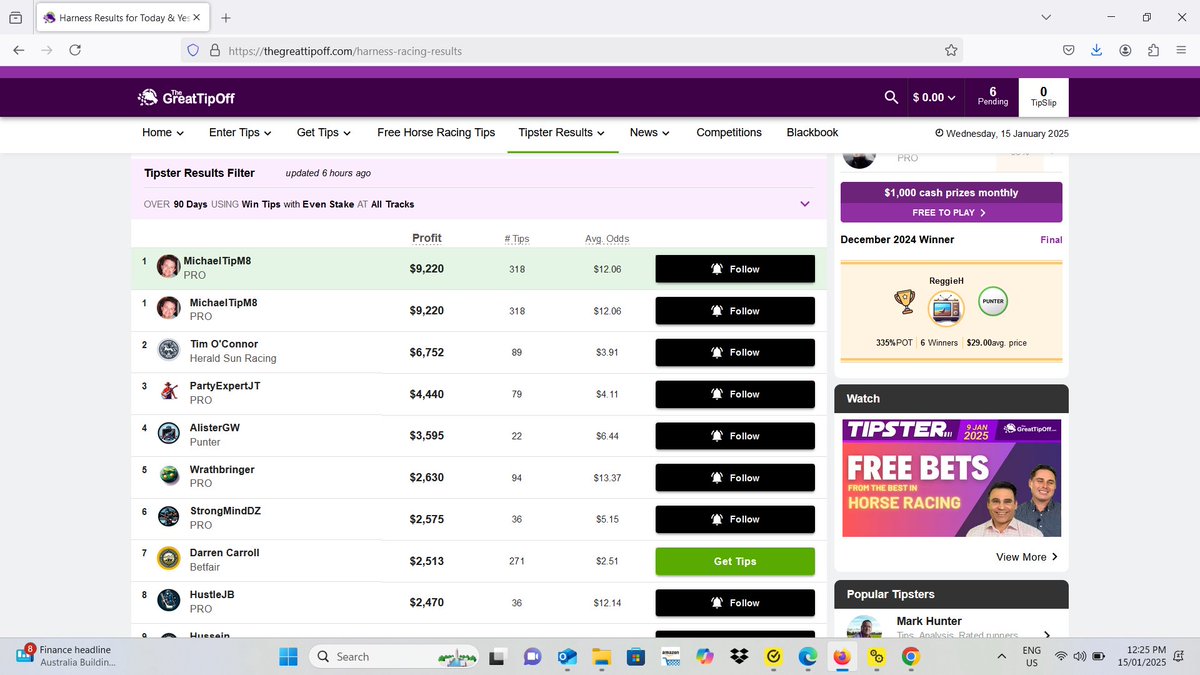Click the GreatTipOff logo

pyautogui.click(x=186, y=97)
